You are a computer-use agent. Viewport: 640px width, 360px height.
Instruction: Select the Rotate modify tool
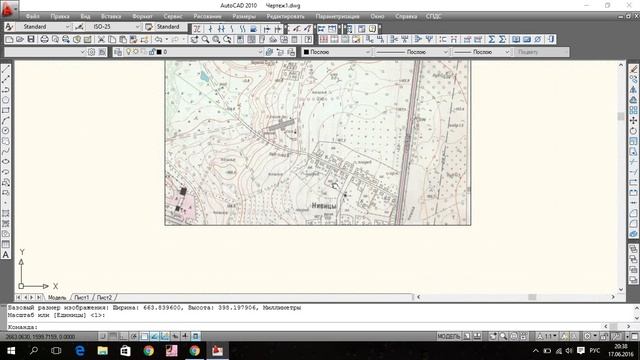[633, 131]
